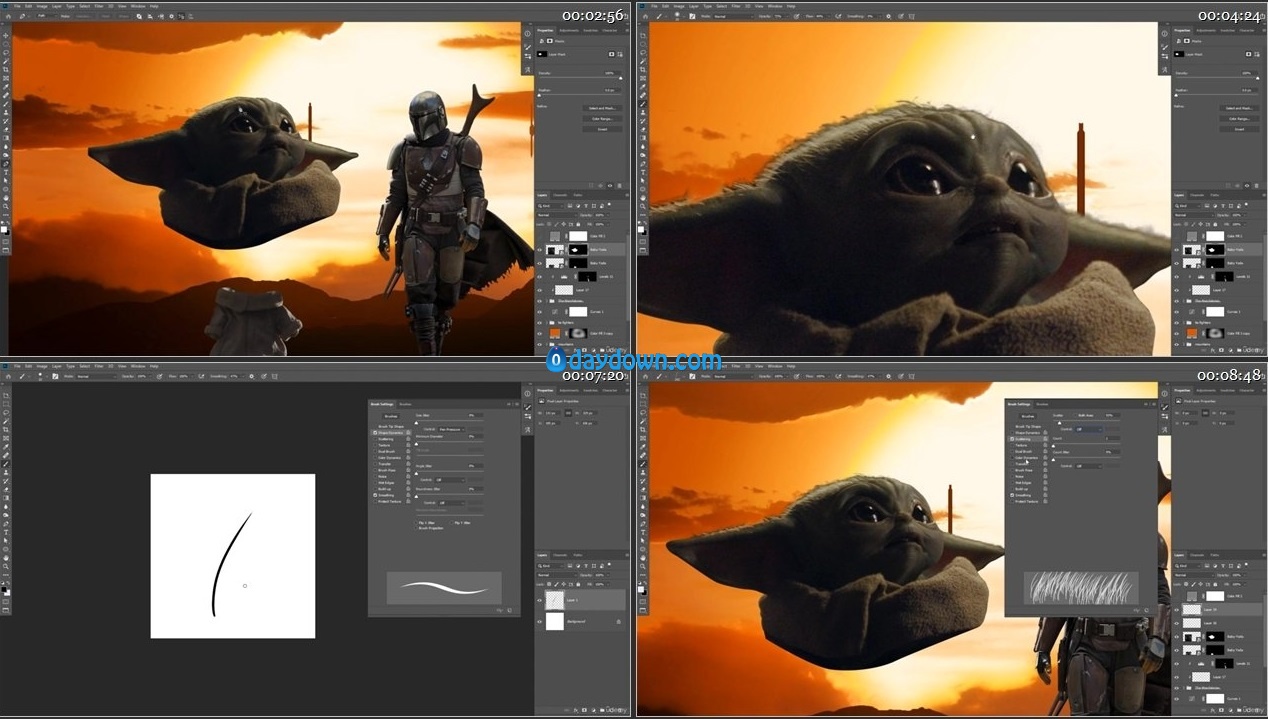Viewport: 1268px width, 719px height.
Task: Toggle the Shape Dynamics checkbox in the 00:07:20 frame
Action: (375, 432)
